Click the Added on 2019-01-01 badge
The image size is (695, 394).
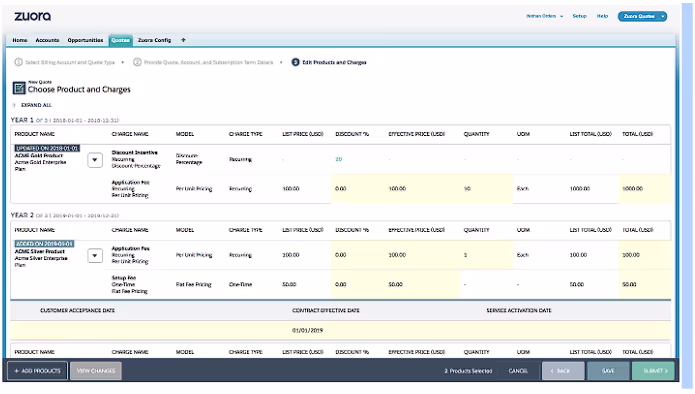(x=44, y=244)
